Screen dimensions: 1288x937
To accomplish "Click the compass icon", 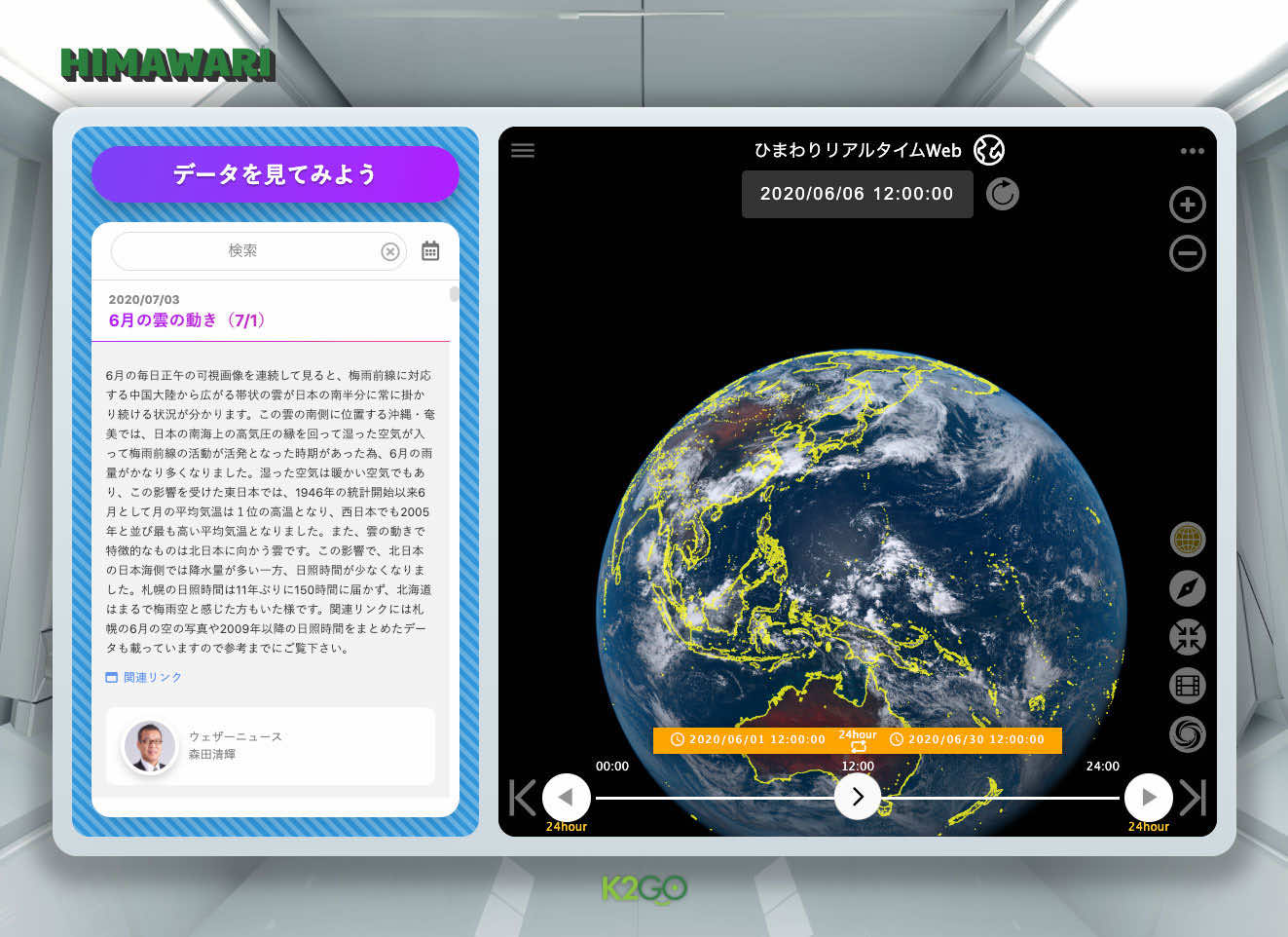I will pyautogui.click(x=1187, y=587).
